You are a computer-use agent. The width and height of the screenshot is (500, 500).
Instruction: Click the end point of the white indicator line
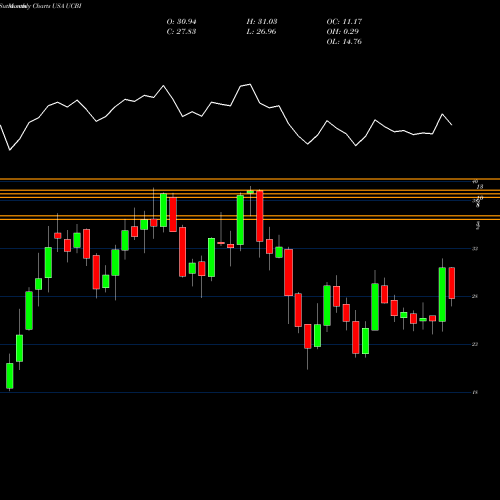click(452, 125)
